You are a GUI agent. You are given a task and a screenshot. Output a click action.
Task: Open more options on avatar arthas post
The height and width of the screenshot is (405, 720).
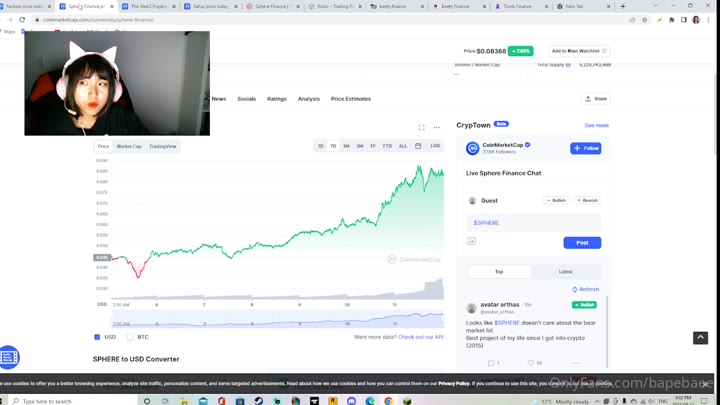[x=576, y=363]
